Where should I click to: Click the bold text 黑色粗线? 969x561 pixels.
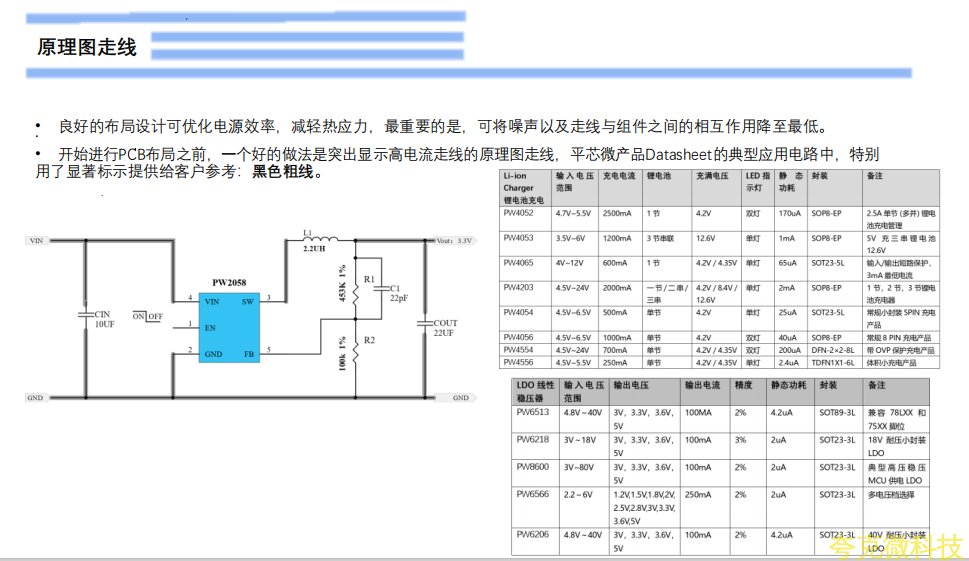click(284, 172)
